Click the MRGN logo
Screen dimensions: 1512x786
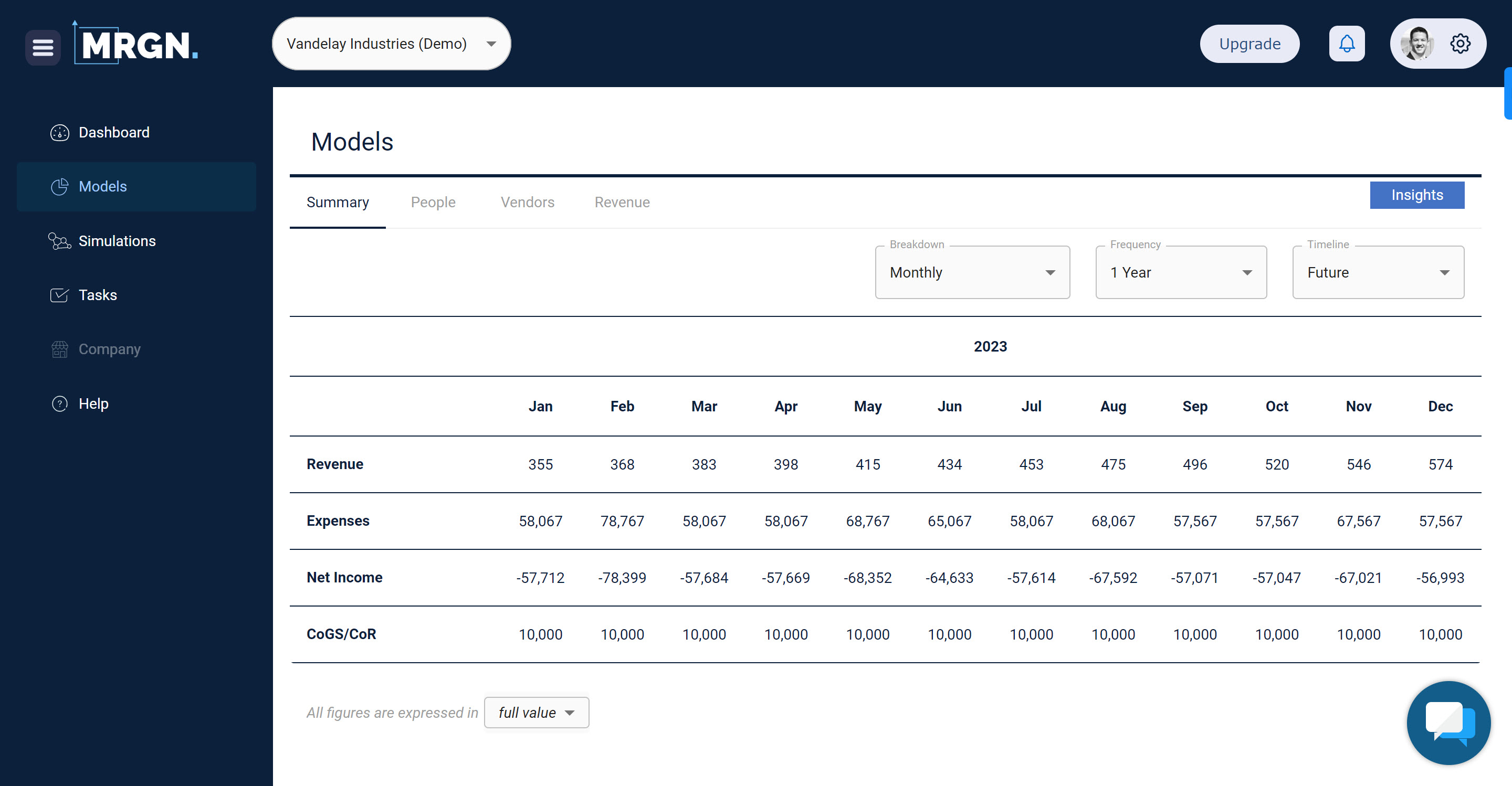coord(136,44)
